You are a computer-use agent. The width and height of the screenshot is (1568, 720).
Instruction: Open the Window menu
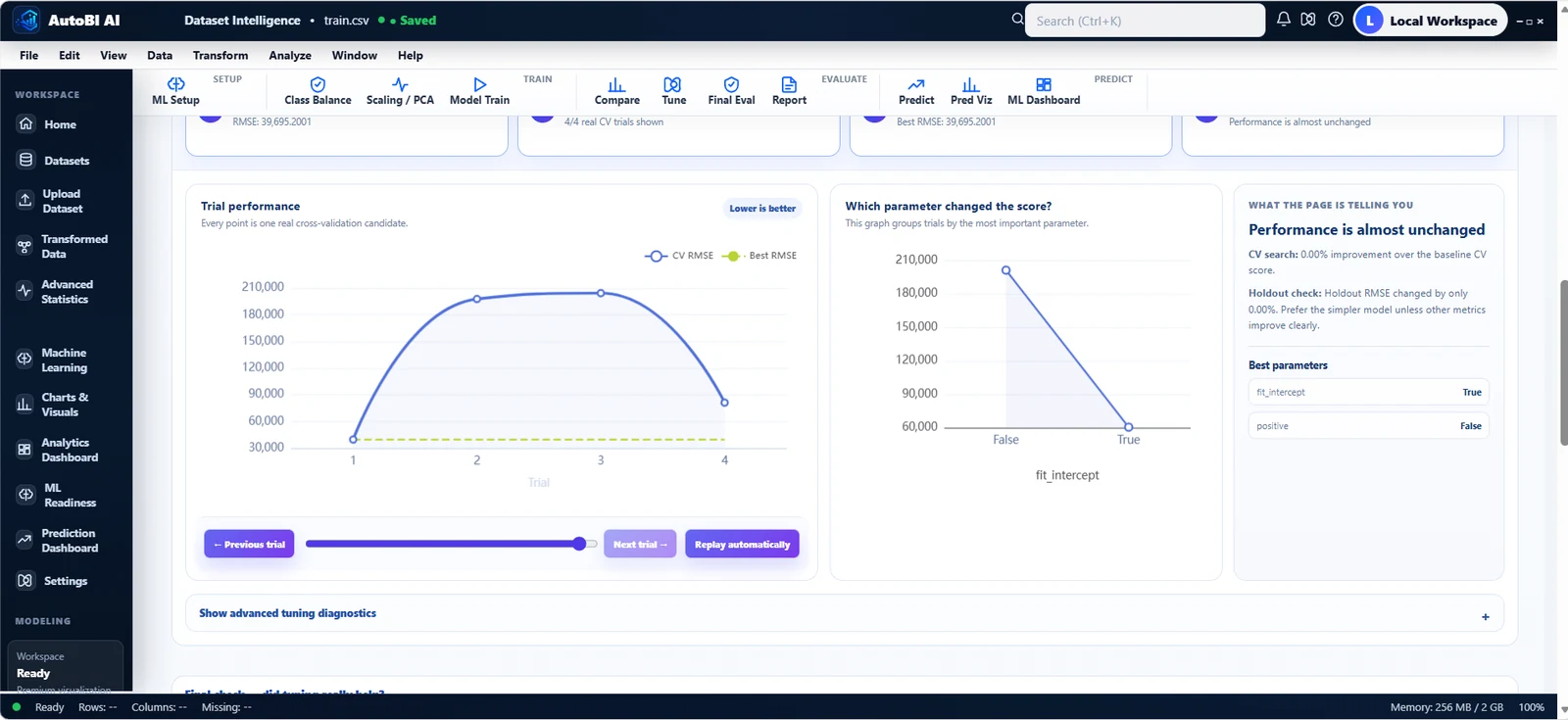pyautogui.click(x=354, y=55)
